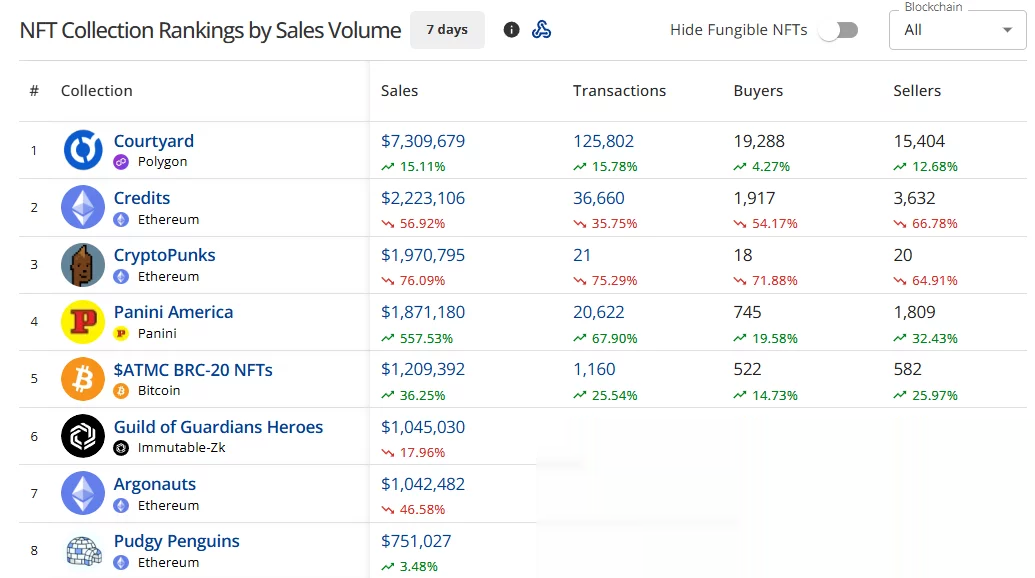Open the Credits collection link
Image resolution: width=1035 pixels, height=578 pixels.
point(142,198)
